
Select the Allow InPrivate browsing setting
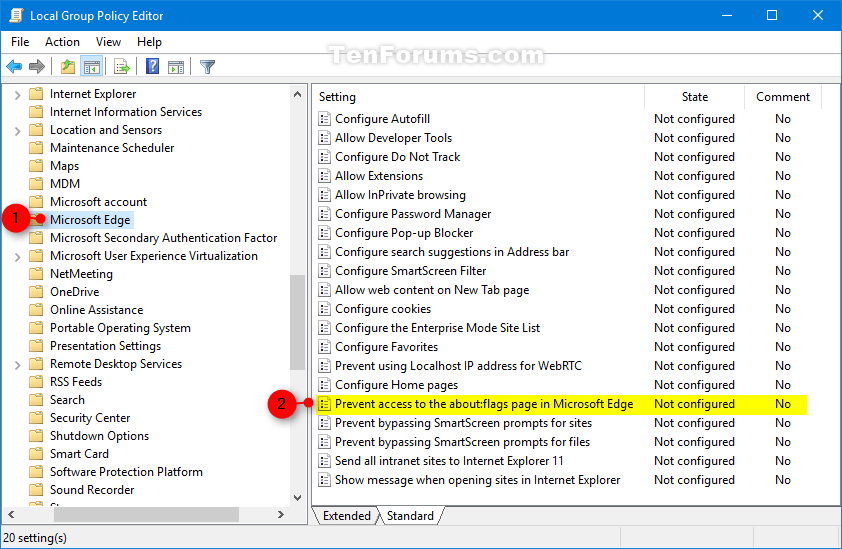[x=400, y=195]
